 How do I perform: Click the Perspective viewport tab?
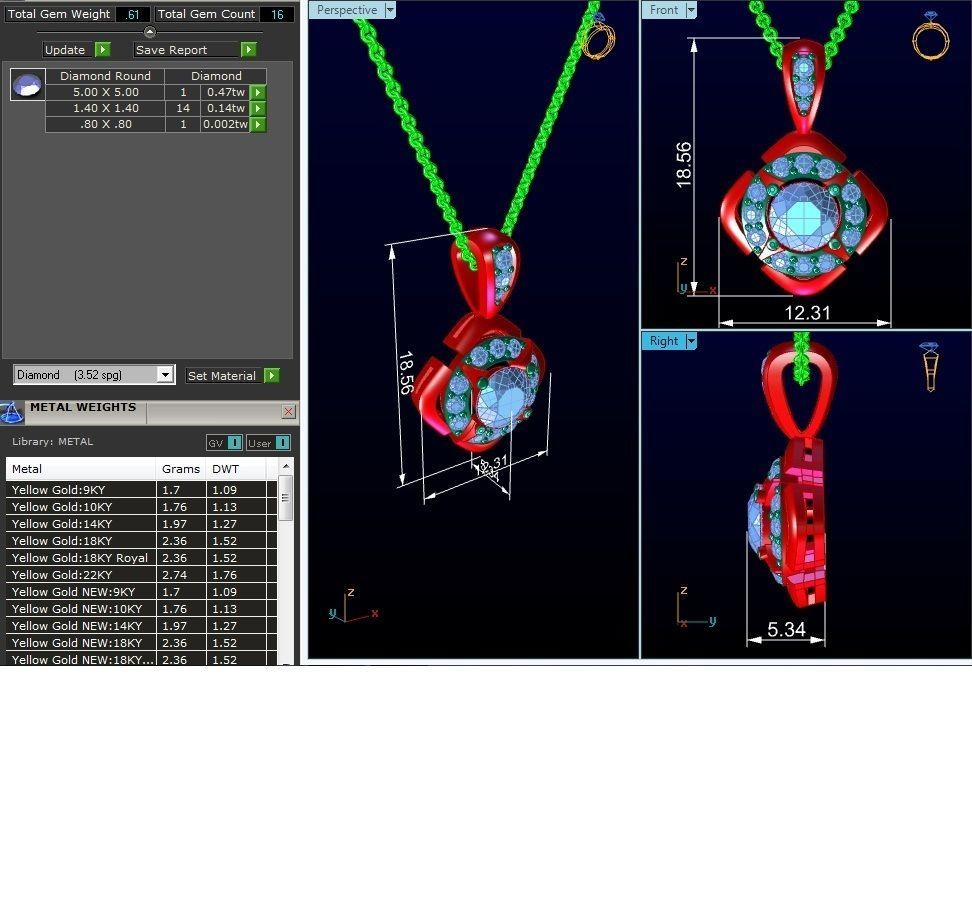point(347,10)
